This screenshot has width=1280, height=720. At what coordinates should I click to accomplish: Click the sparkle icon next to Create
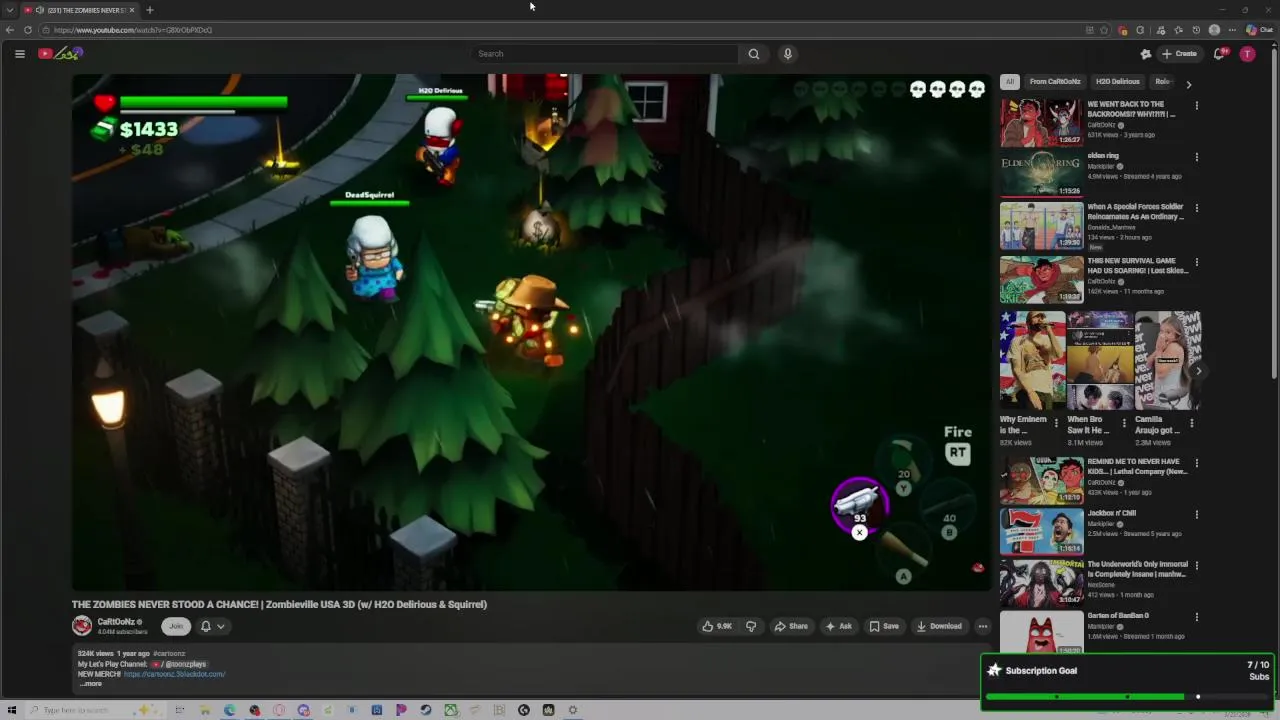[x=1146, y=54]
